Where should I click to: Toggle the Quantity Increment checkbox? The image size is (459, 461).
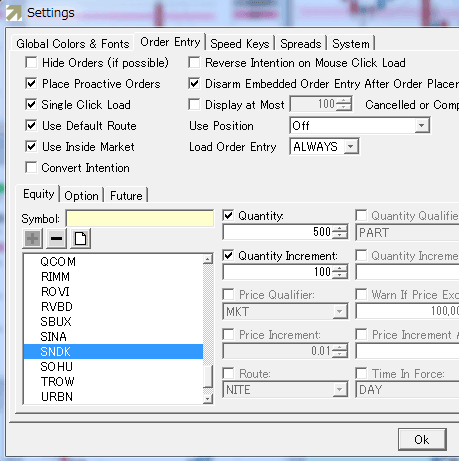pyautogui.click(x=228, y=255)
